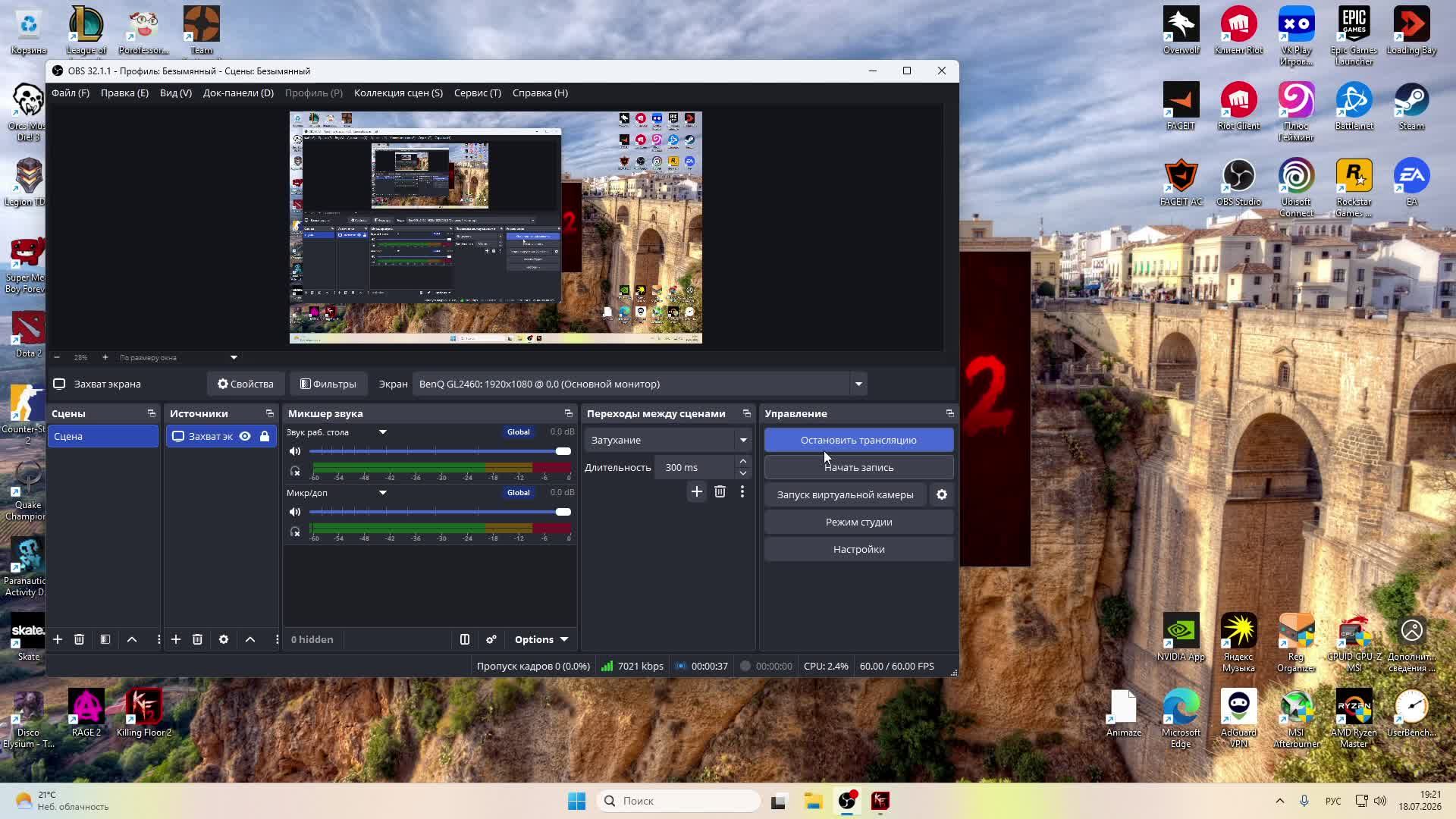
Task: Open the Сервис (T) menu
Action: [478, 93]
